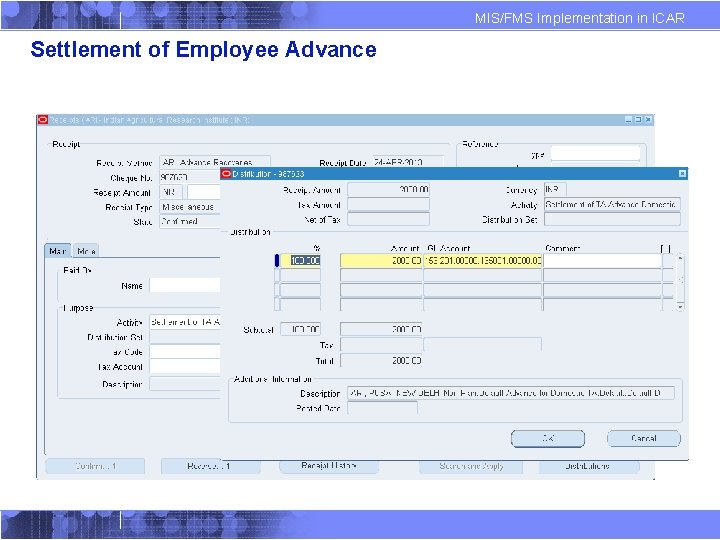Click the Reverse button in Receipts window
720x540 pixels.
[210, 466]
